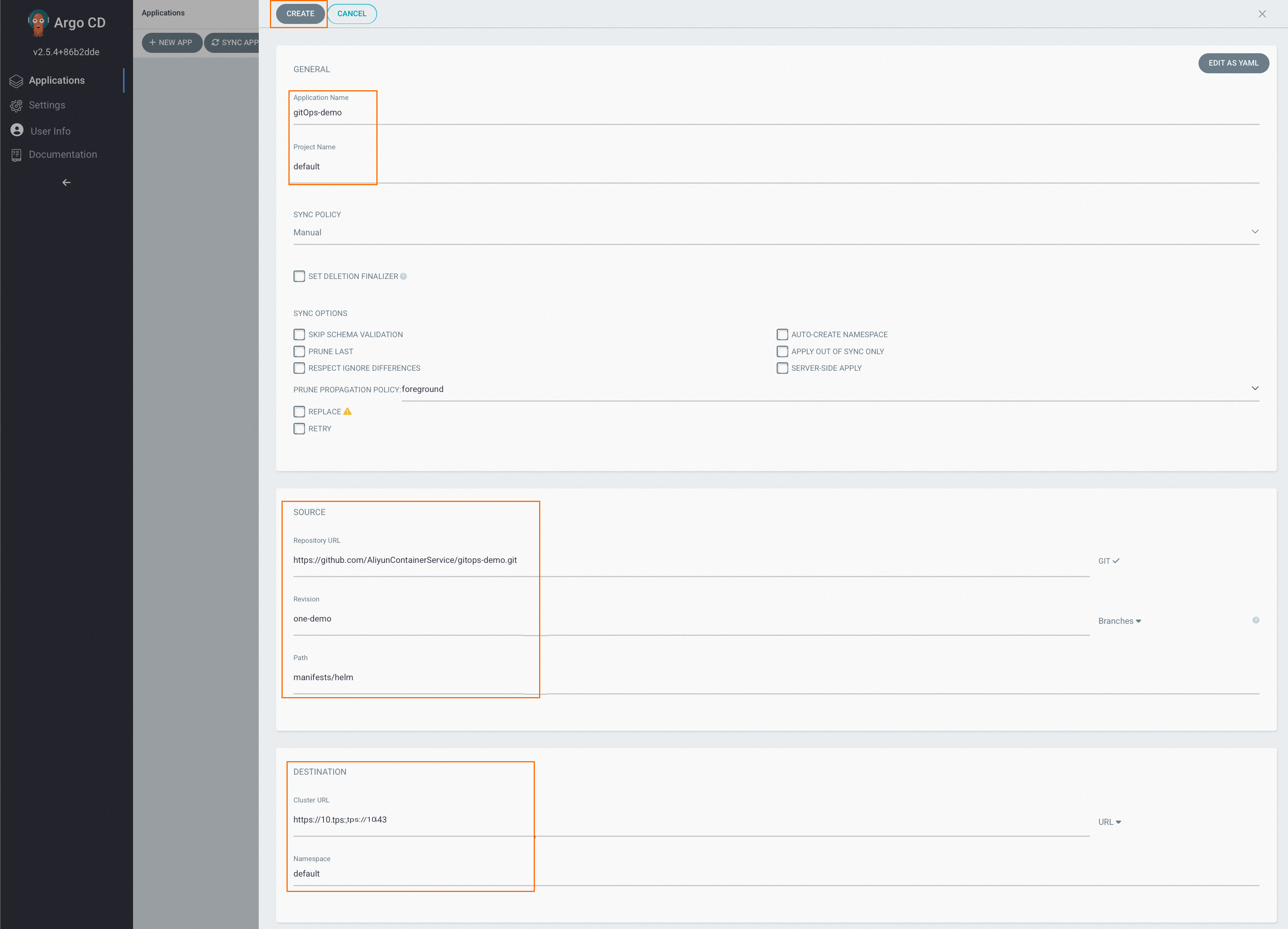
Task: Expand the Prune Propagation Policy dropdown
Action: [x=830, y=389]
